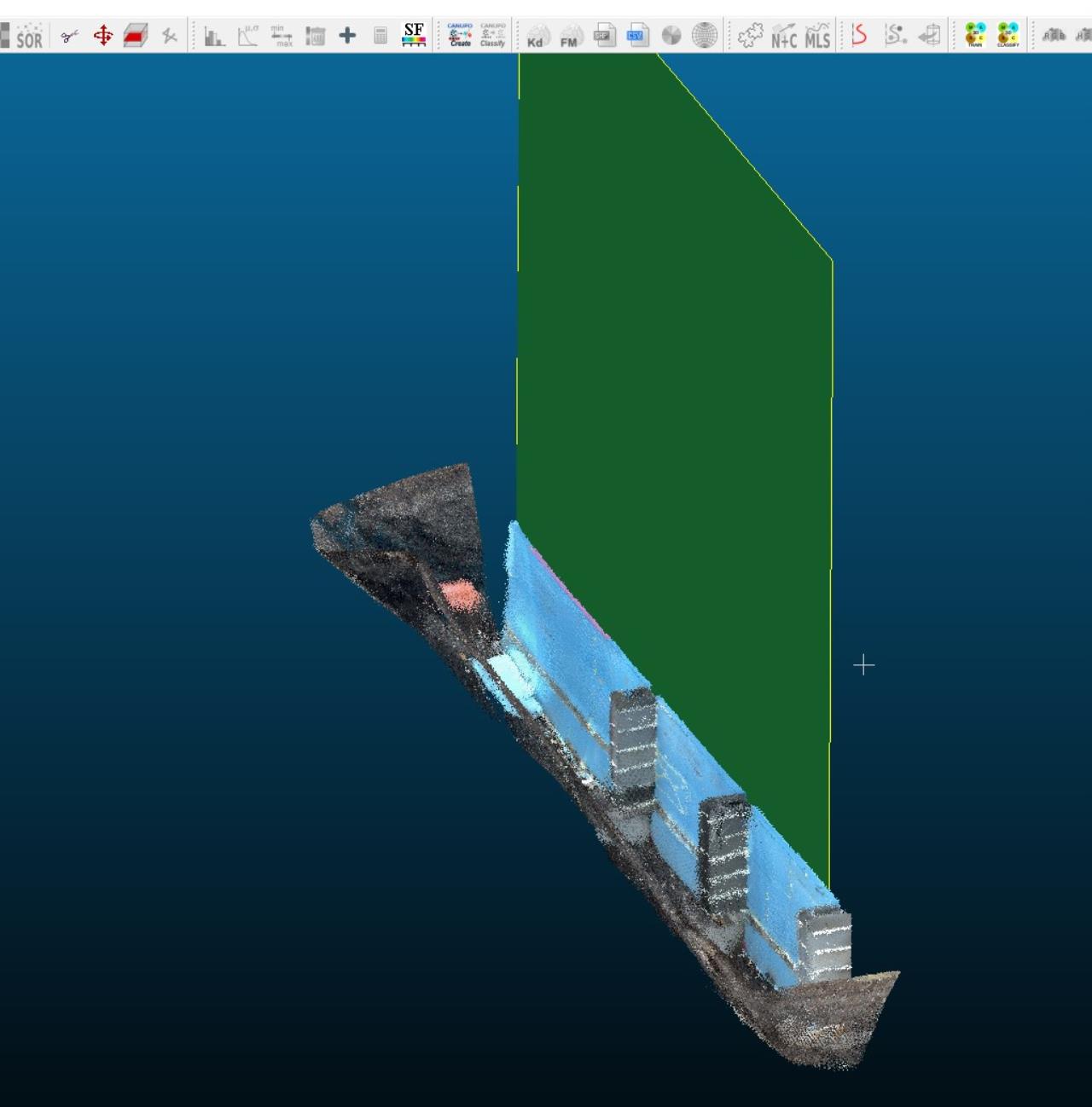Click the FM fast marching icon
1092x1107 pixels.
(570, 36)
